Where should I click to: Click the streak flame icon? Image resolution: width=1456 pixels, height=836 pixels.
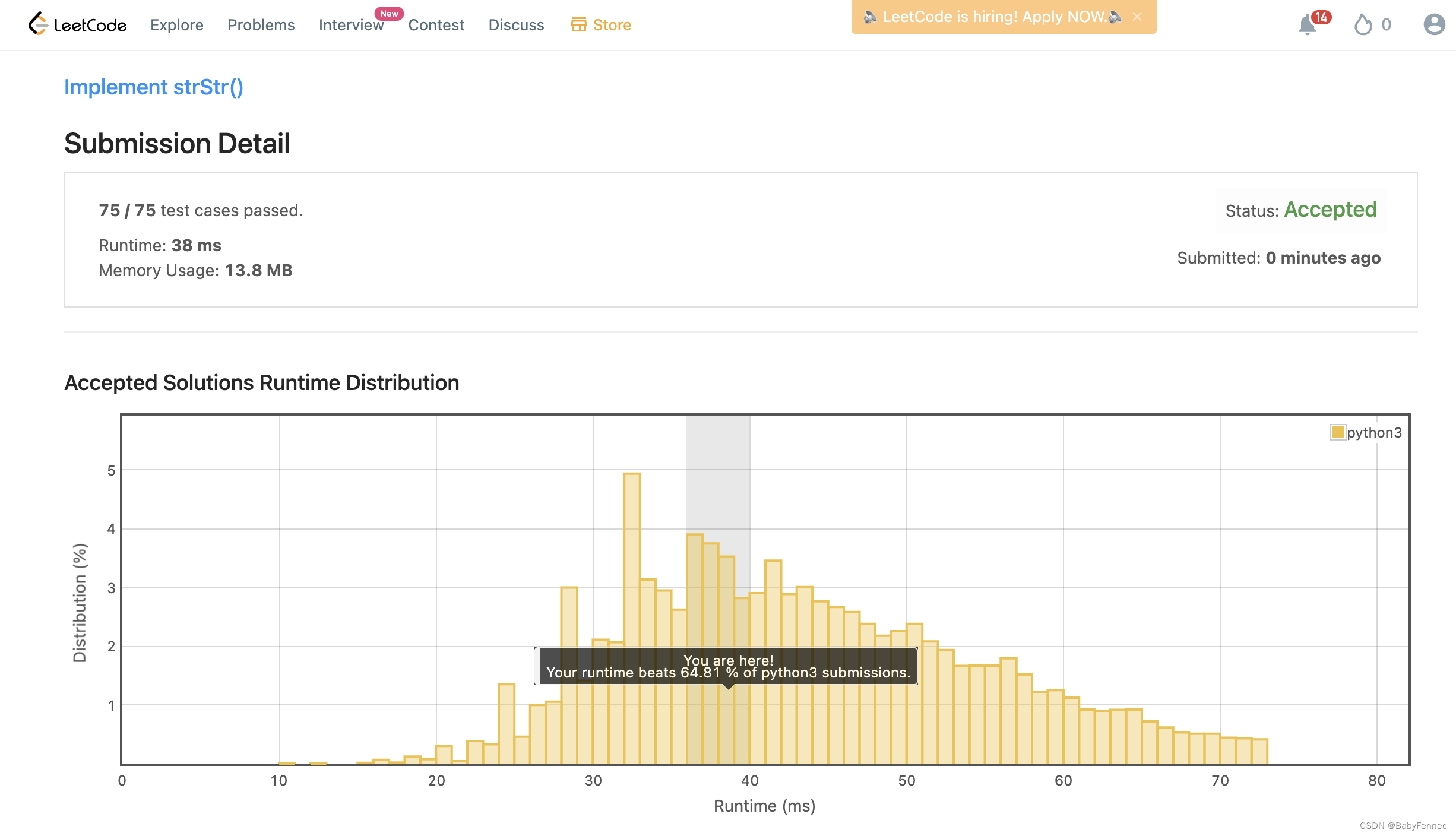click(1363, 25)
